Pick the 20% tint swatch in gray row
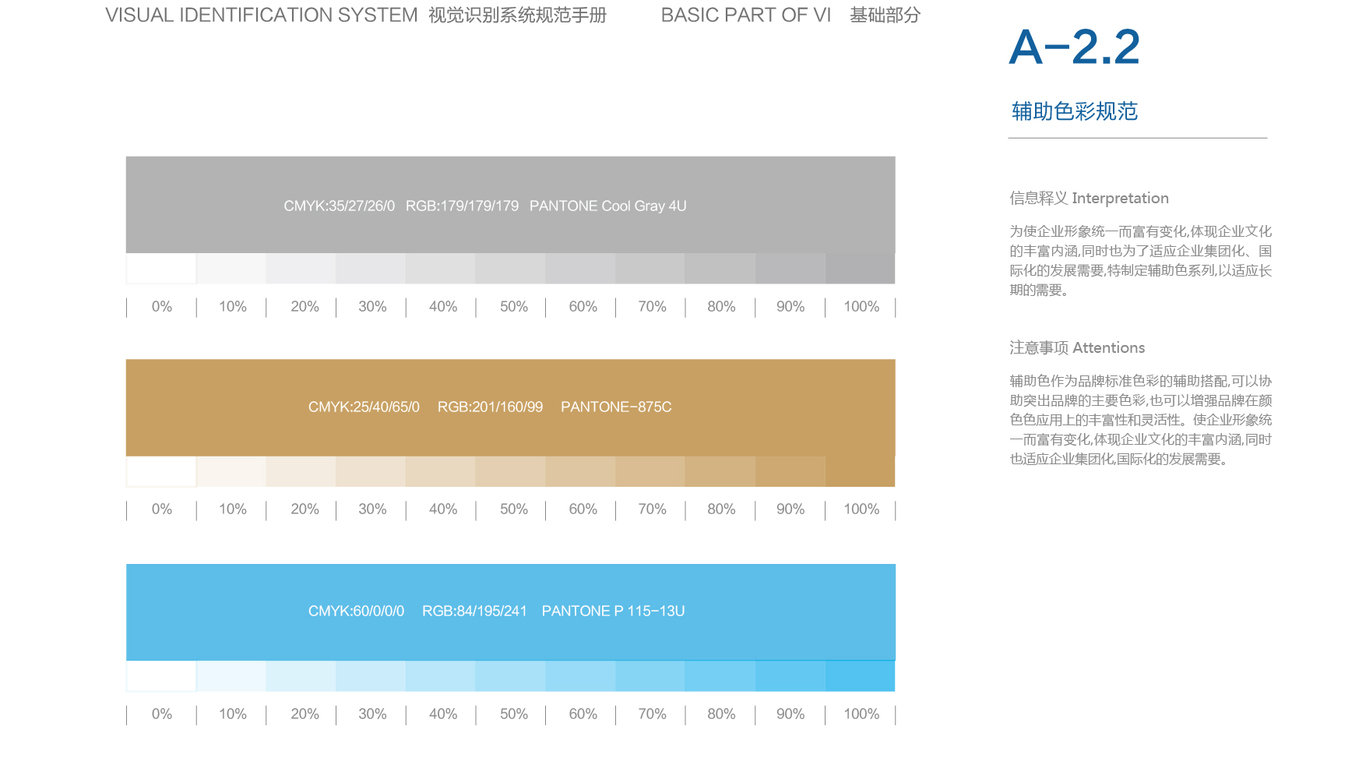1366x768 pixels. pyautogui.click(x=301, y=268)
